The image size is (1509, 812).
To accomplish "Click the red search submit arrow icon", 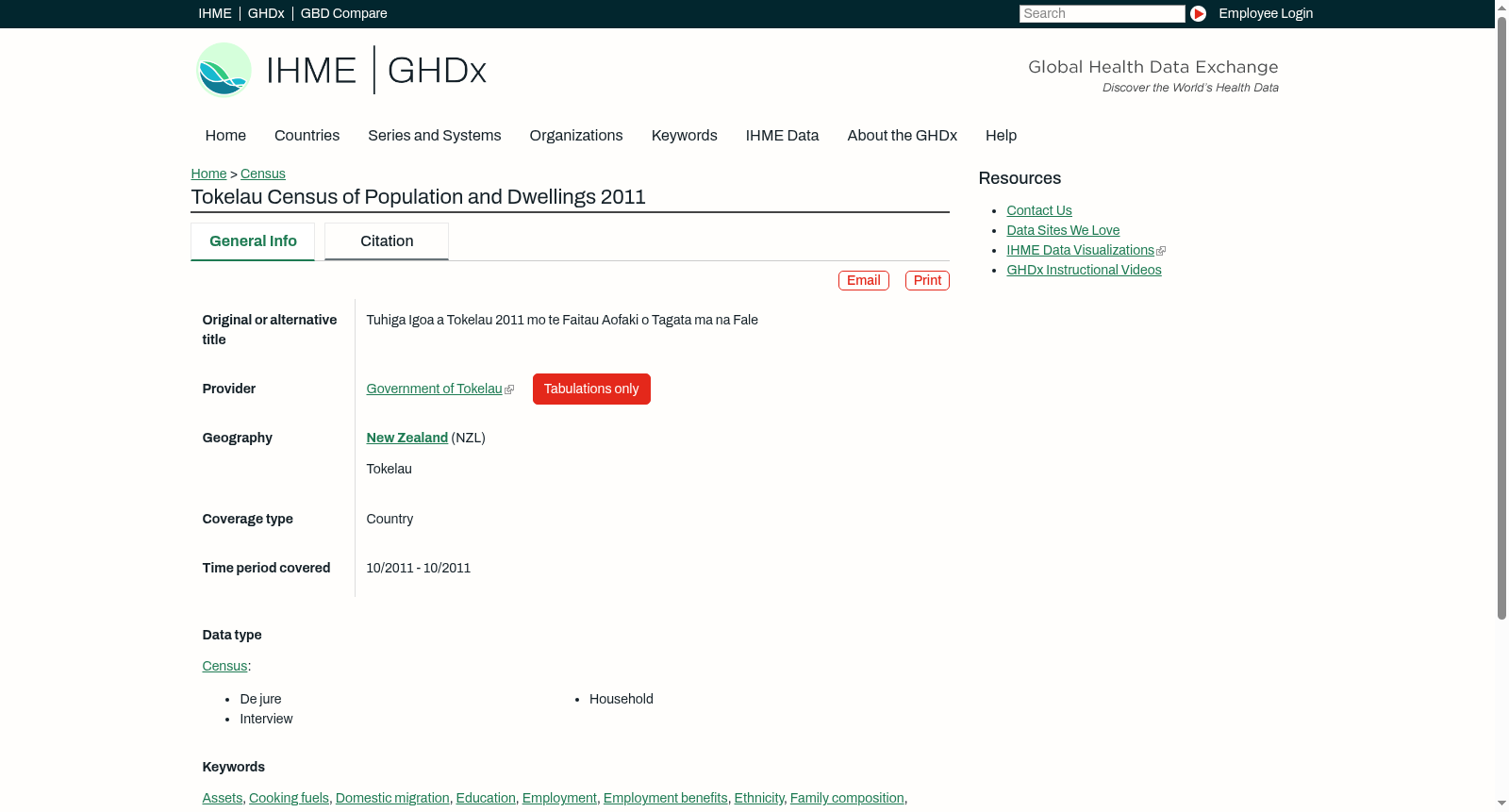I will 1198,13.
